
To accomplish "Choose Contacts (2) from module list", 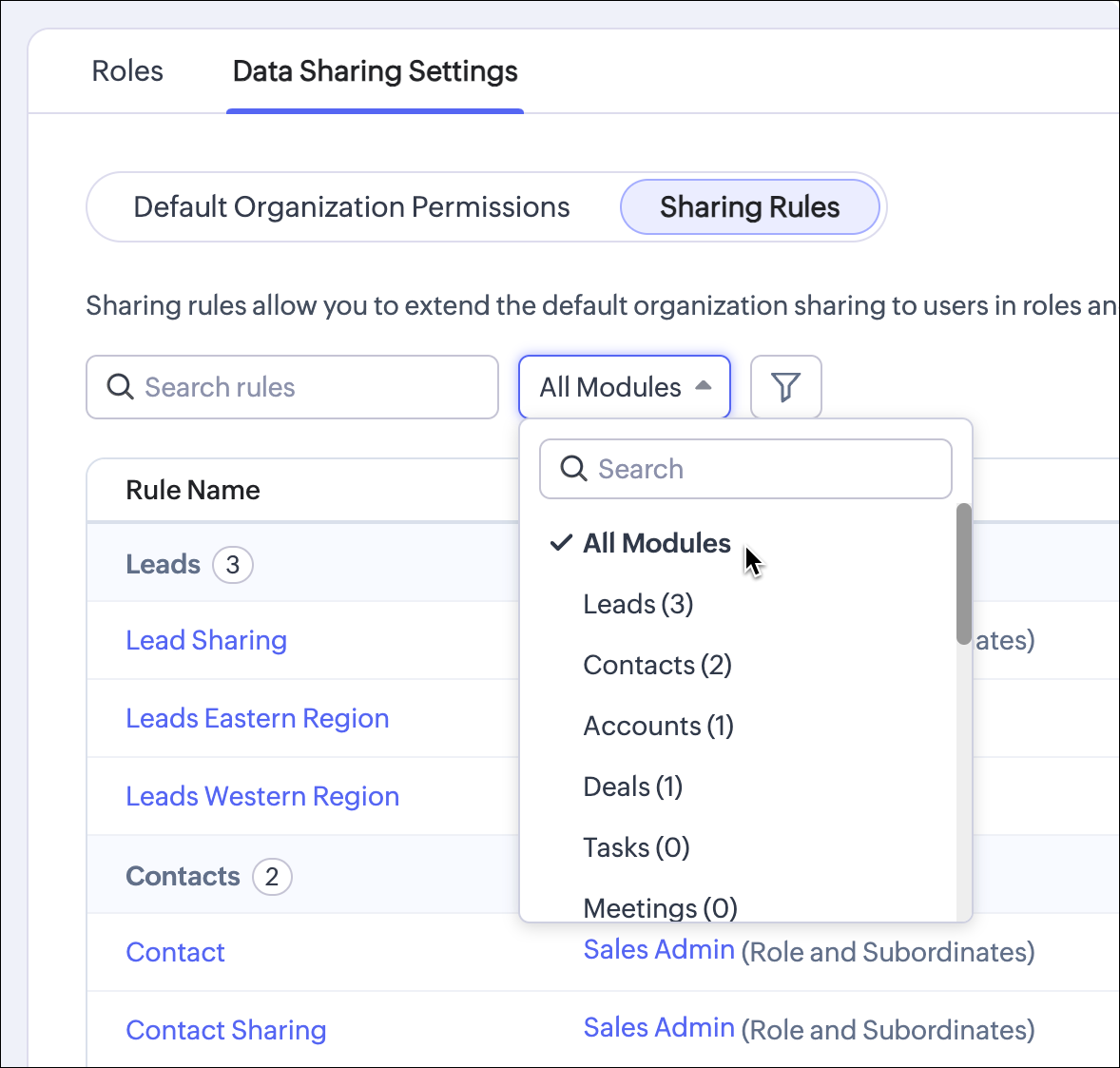I will click(657, 665).
